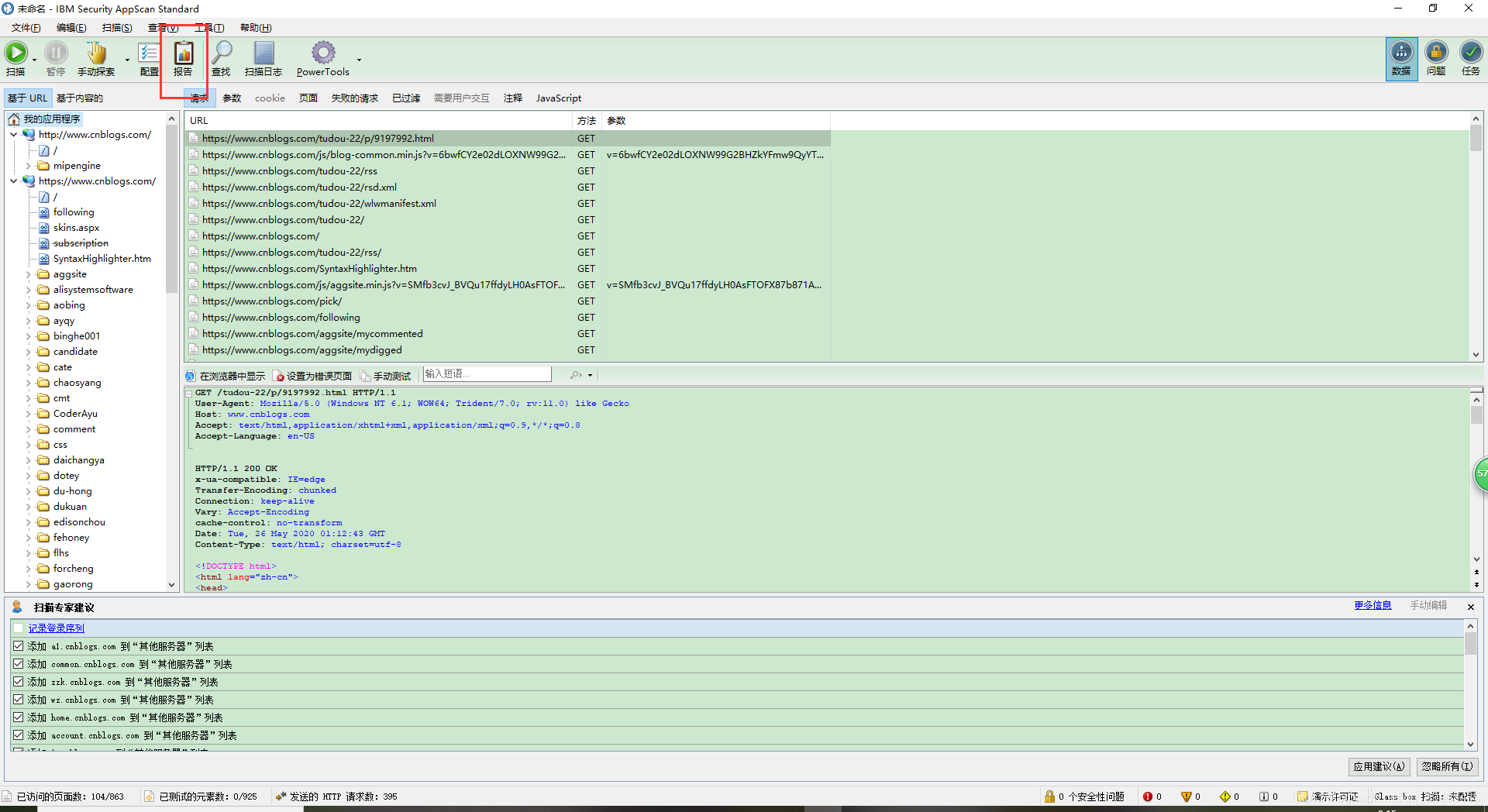The width and height of the screenshot is (1488, 812).
Task: Expand the mipengine folder
Action: pyautogui.click(x=29, y=165)
